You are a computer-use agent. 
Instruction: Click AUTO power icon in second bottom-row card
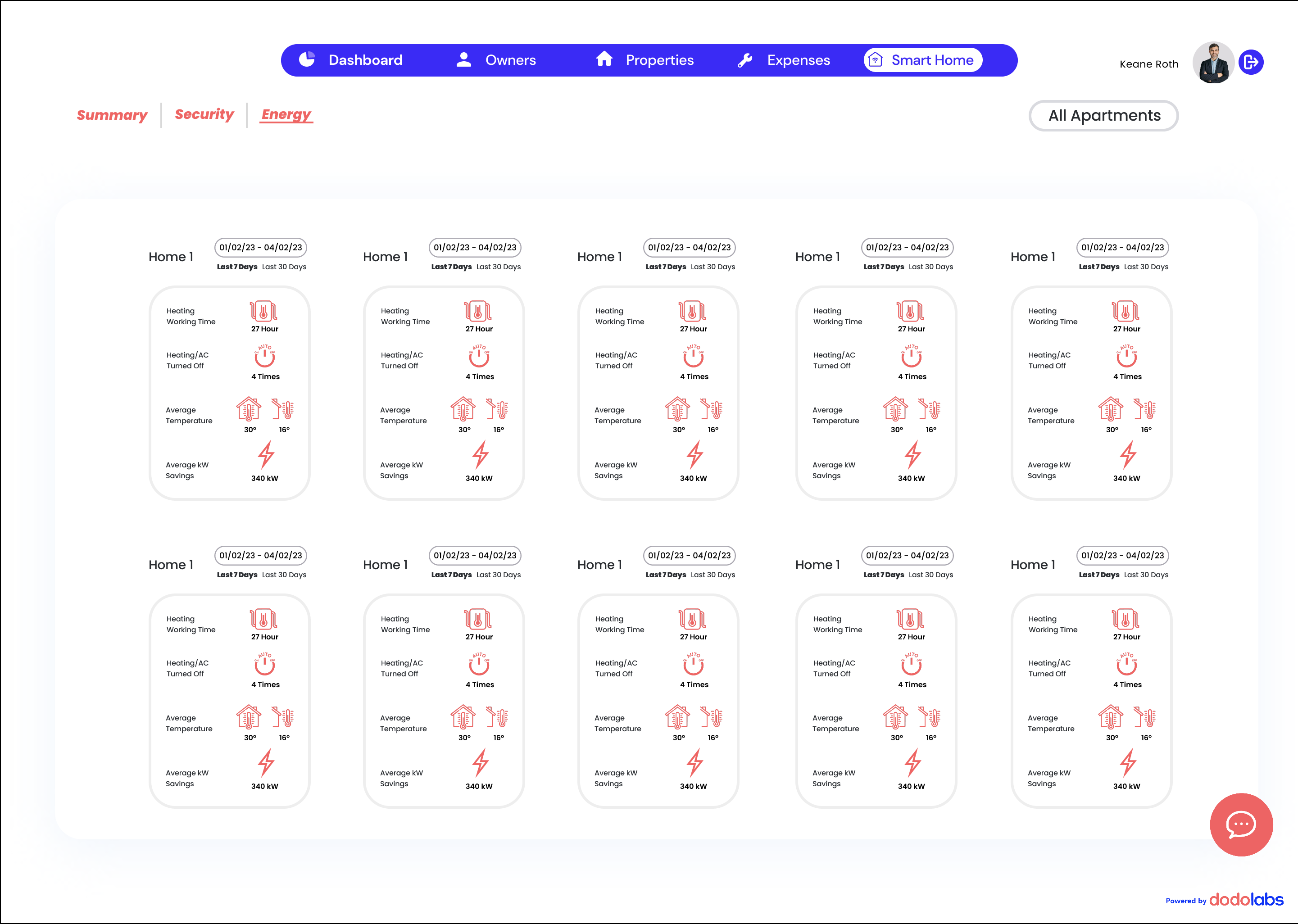tap(479, 663)
